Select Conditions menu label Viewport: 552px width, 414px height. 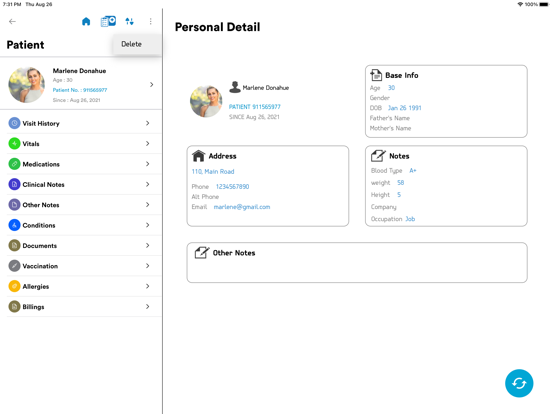point(39,225)
